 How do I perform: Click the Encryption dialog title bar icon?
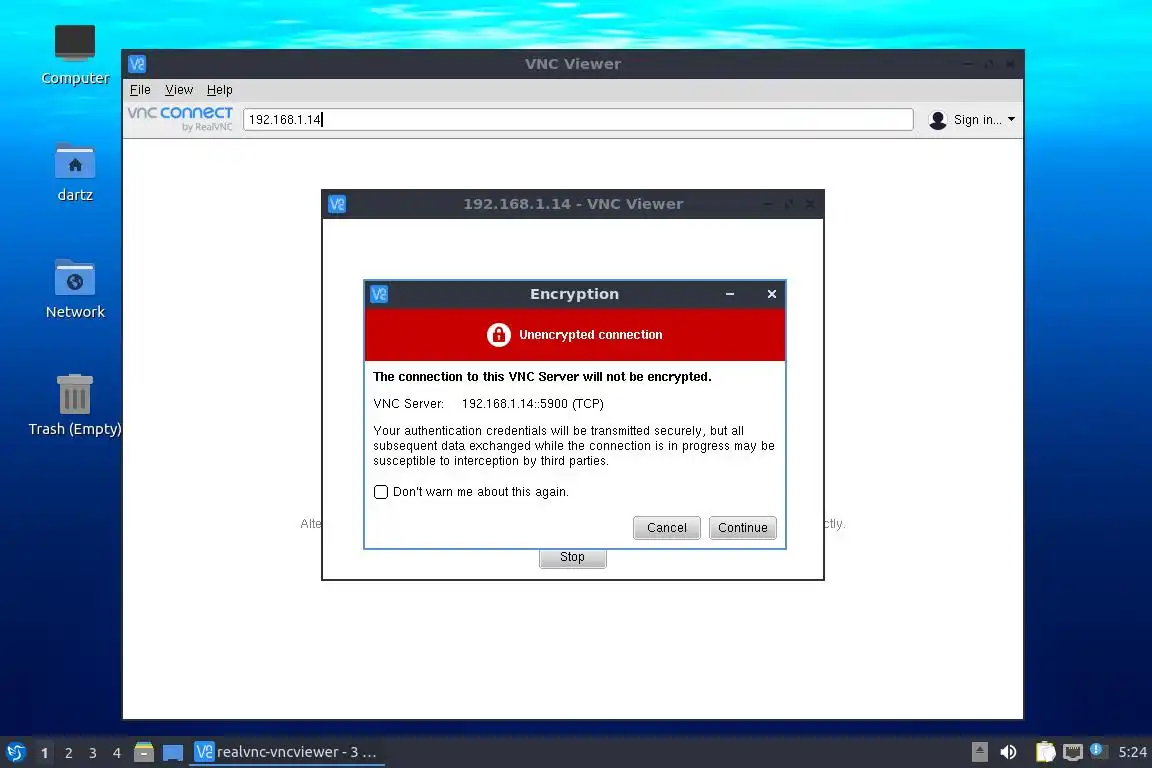[x=379, y=294]
